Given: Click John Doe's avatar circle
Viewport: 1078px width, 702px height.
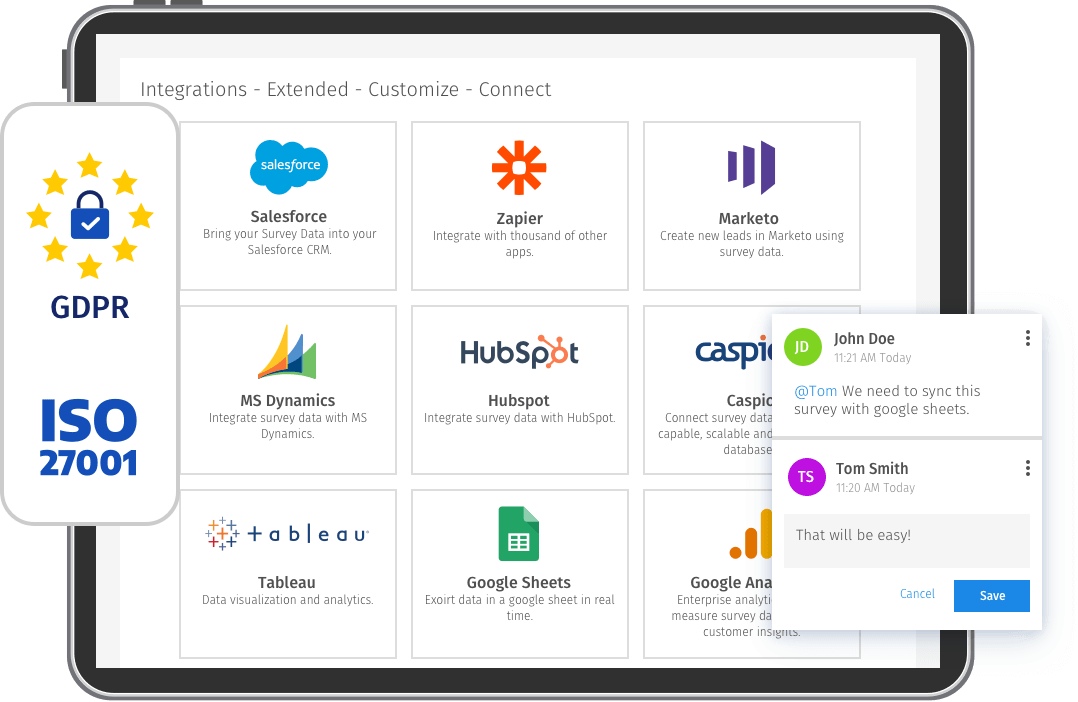Looking at the screenshot, I should [x=803, y=348].
